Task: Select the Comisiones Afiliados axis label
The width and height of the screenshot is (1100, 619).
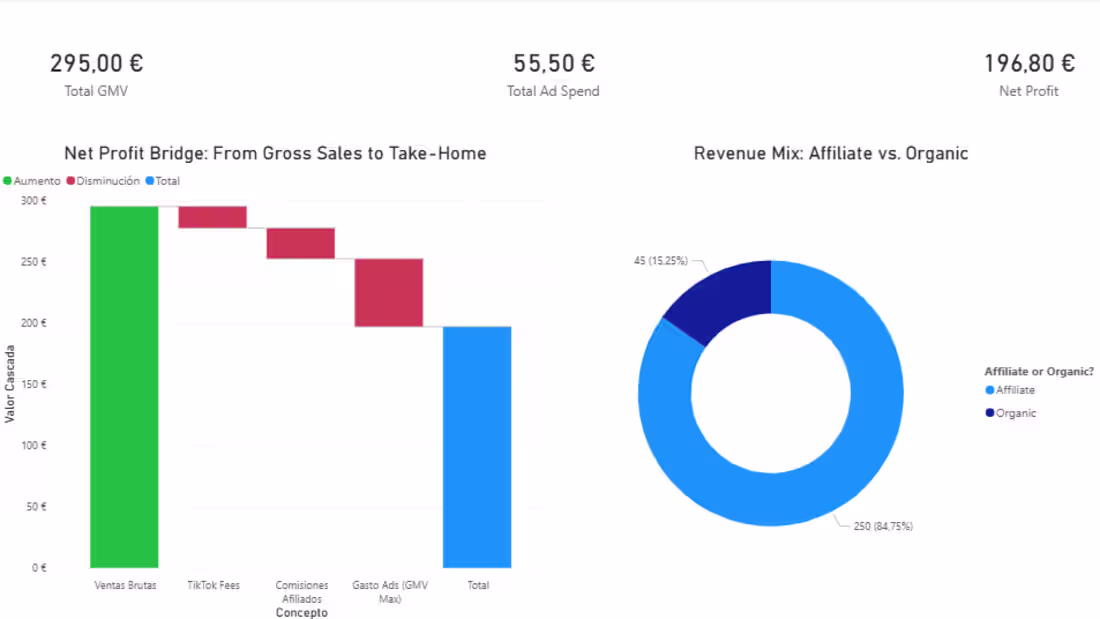Action: [x=302, y=592]
